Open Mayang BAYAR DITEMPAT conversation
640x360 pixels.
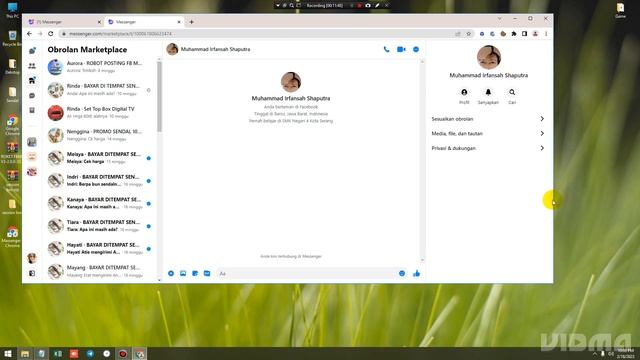coord(99,271)
